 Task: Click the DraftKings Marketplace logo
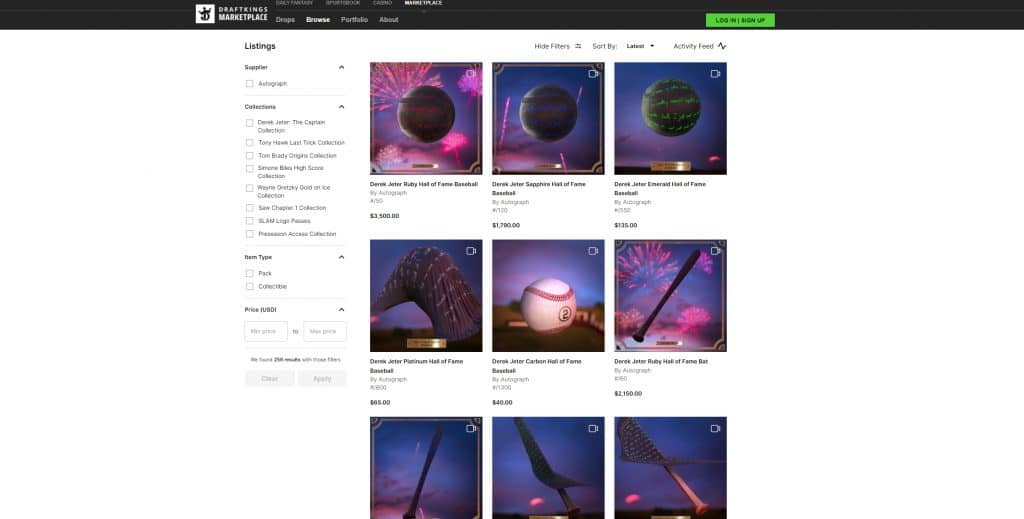point(232,14)
